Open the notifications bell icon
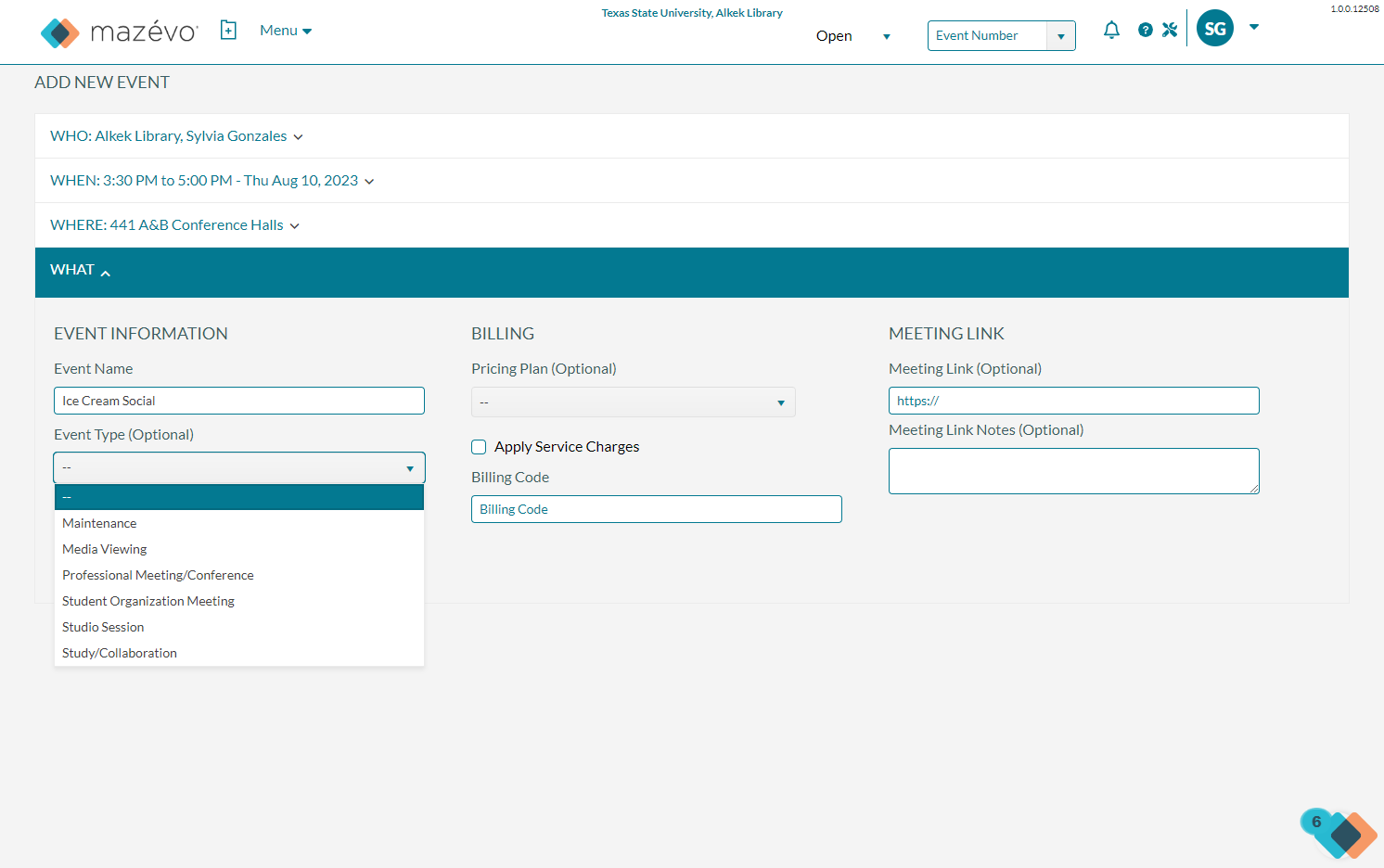This screenshot has height=868, width=1384. (1111, 30)
